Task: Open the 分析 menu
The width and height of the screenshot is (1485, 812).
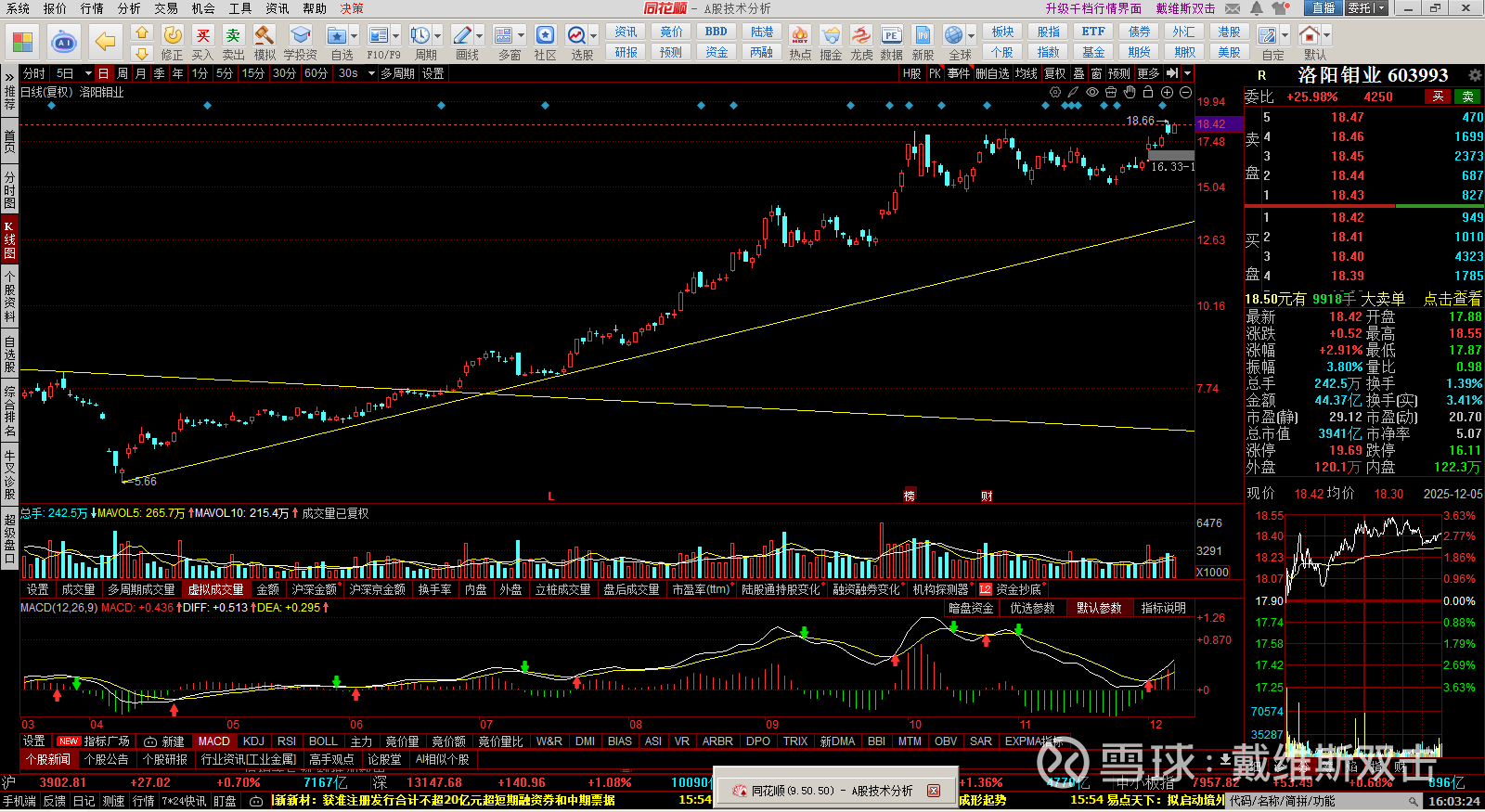Action: coord(129,8)
